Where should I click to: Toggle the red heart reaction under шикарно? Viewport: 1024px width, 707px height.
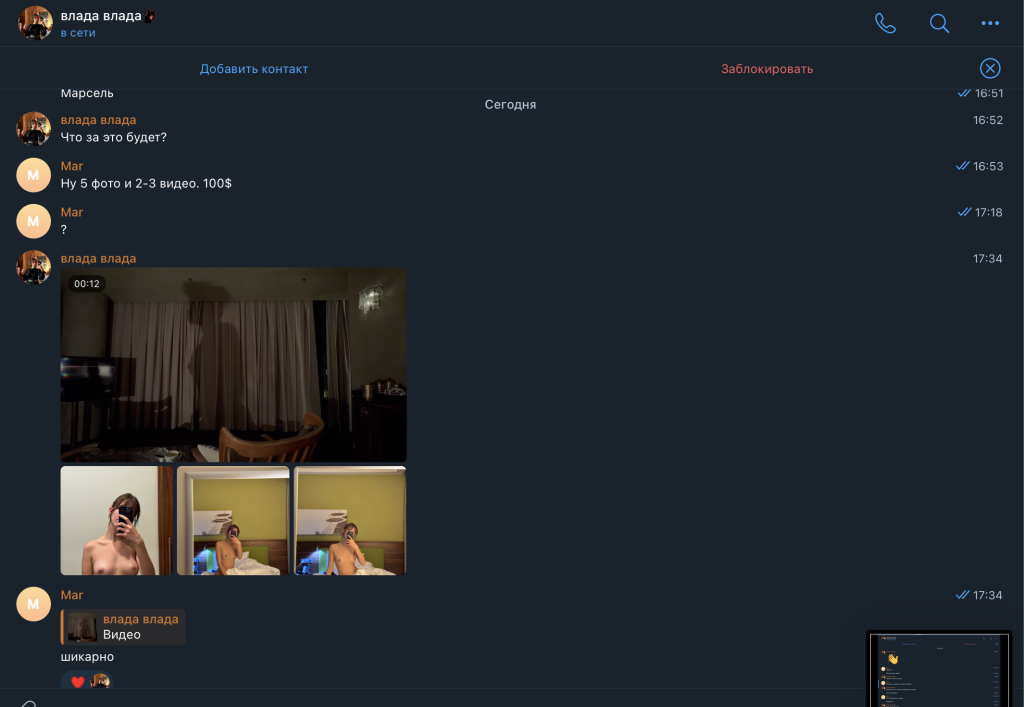[78, 682]
